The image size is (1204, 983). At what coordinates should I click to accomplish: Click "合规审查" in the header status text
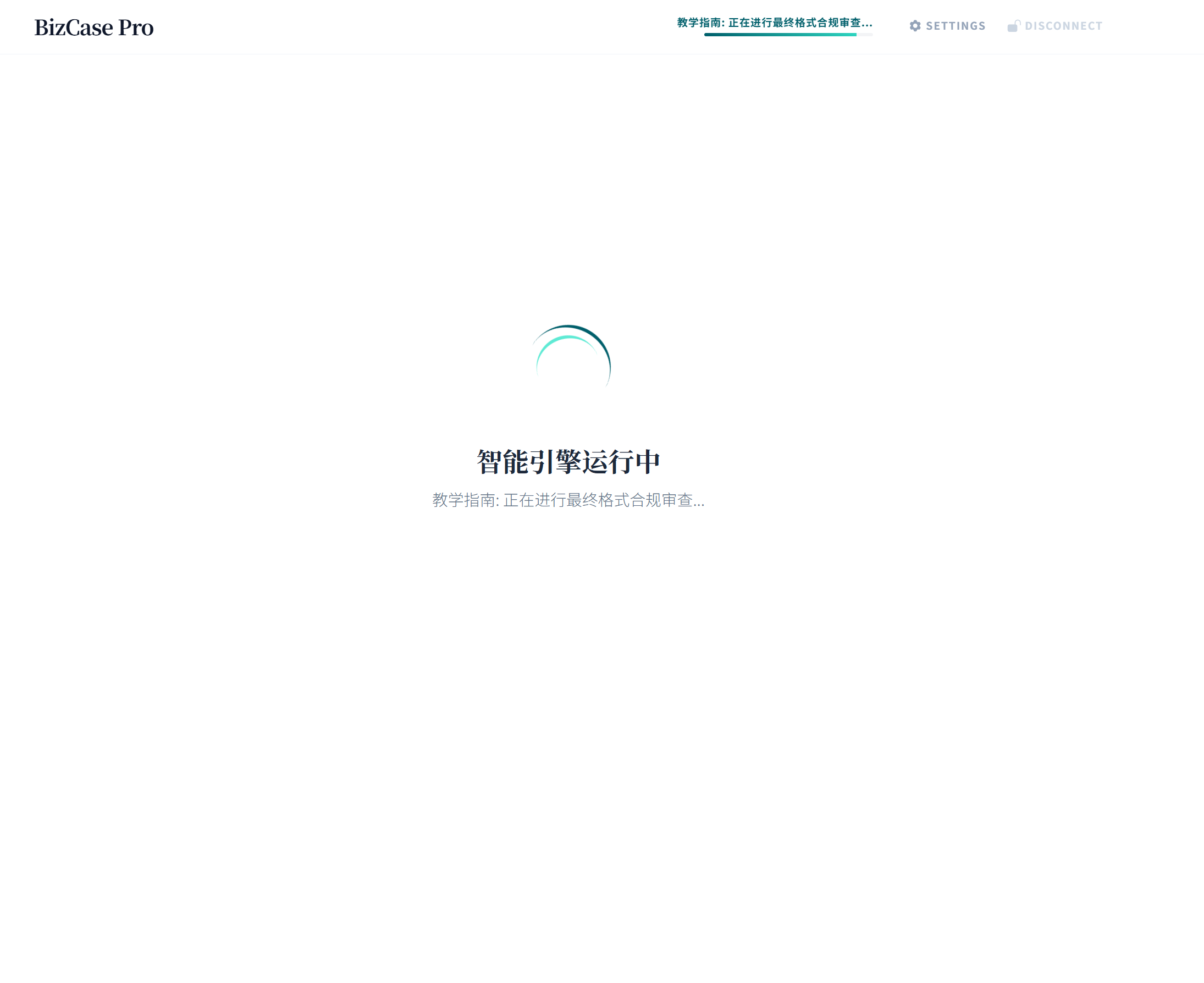tap(840, 23)
